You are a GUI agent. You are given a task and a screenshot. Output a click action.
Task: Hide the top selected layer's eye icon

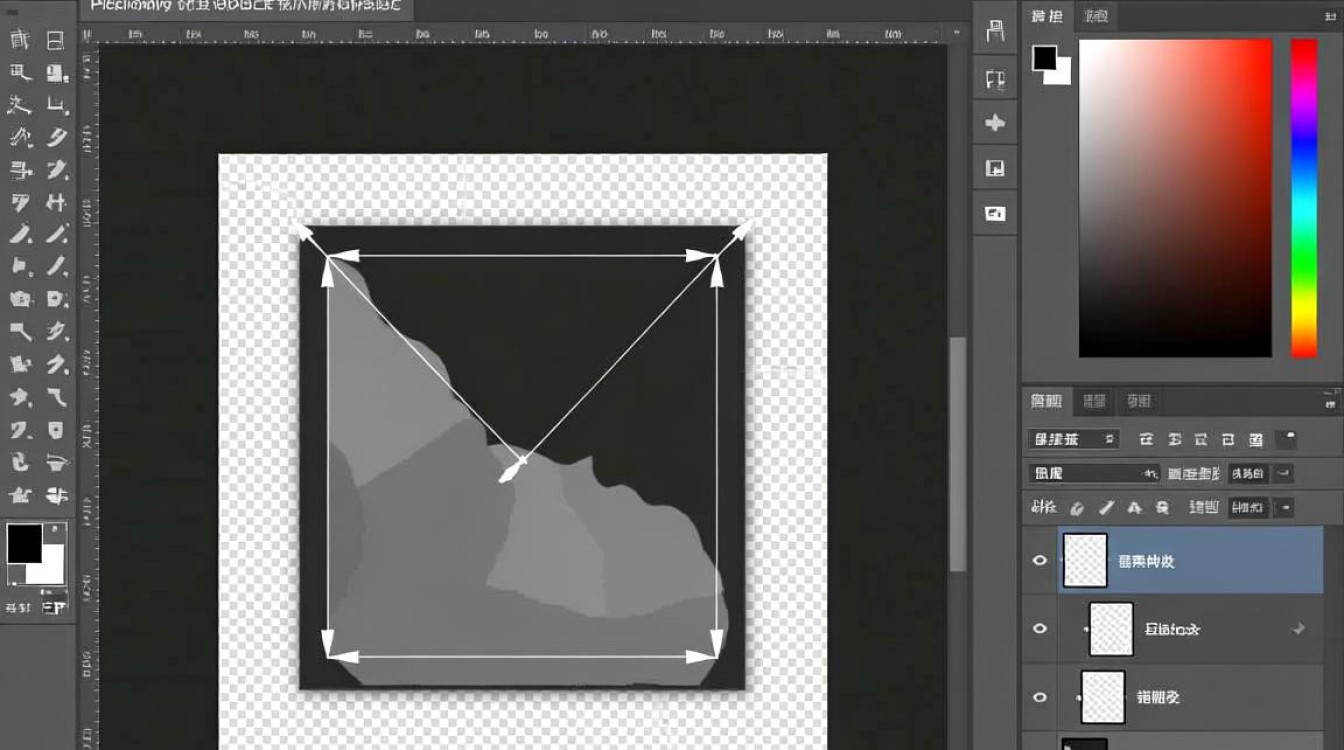click(1039, 560)
